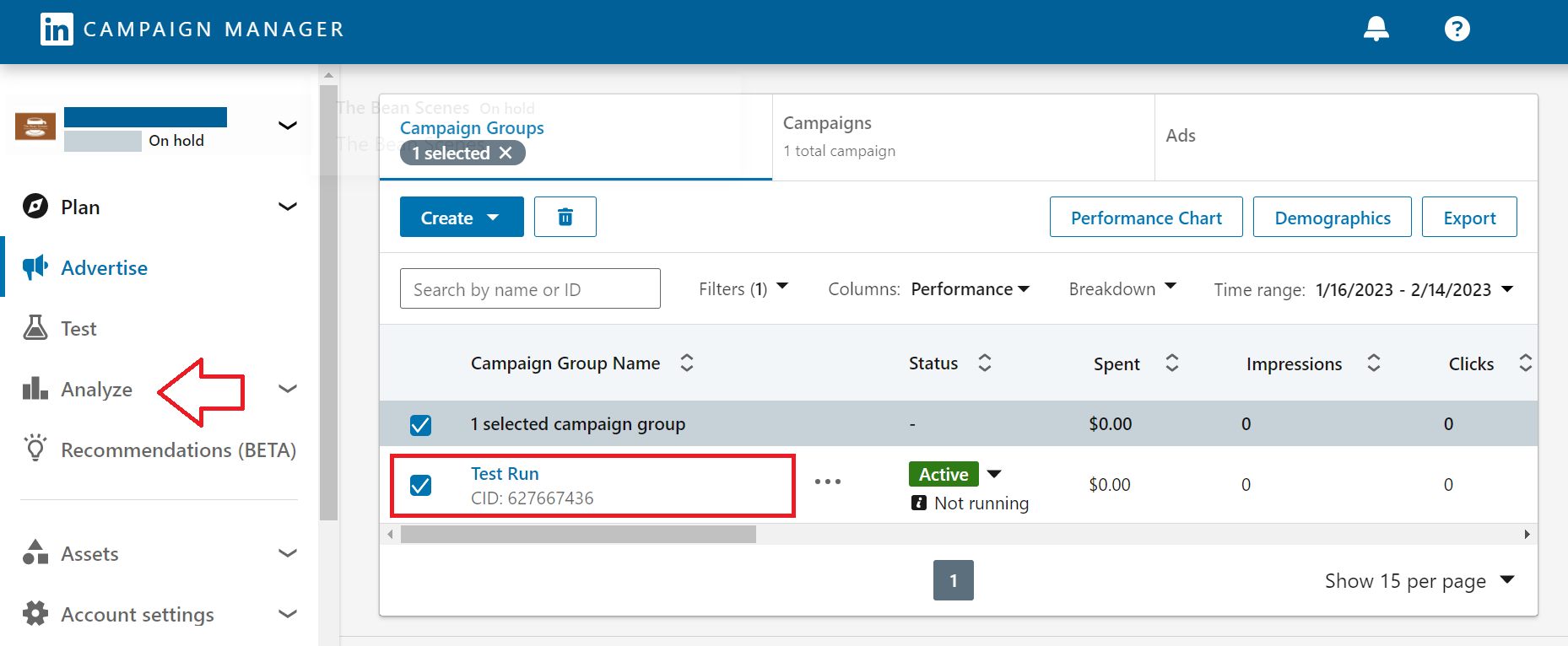Focus the Search by name or ID field

point(530,288)
